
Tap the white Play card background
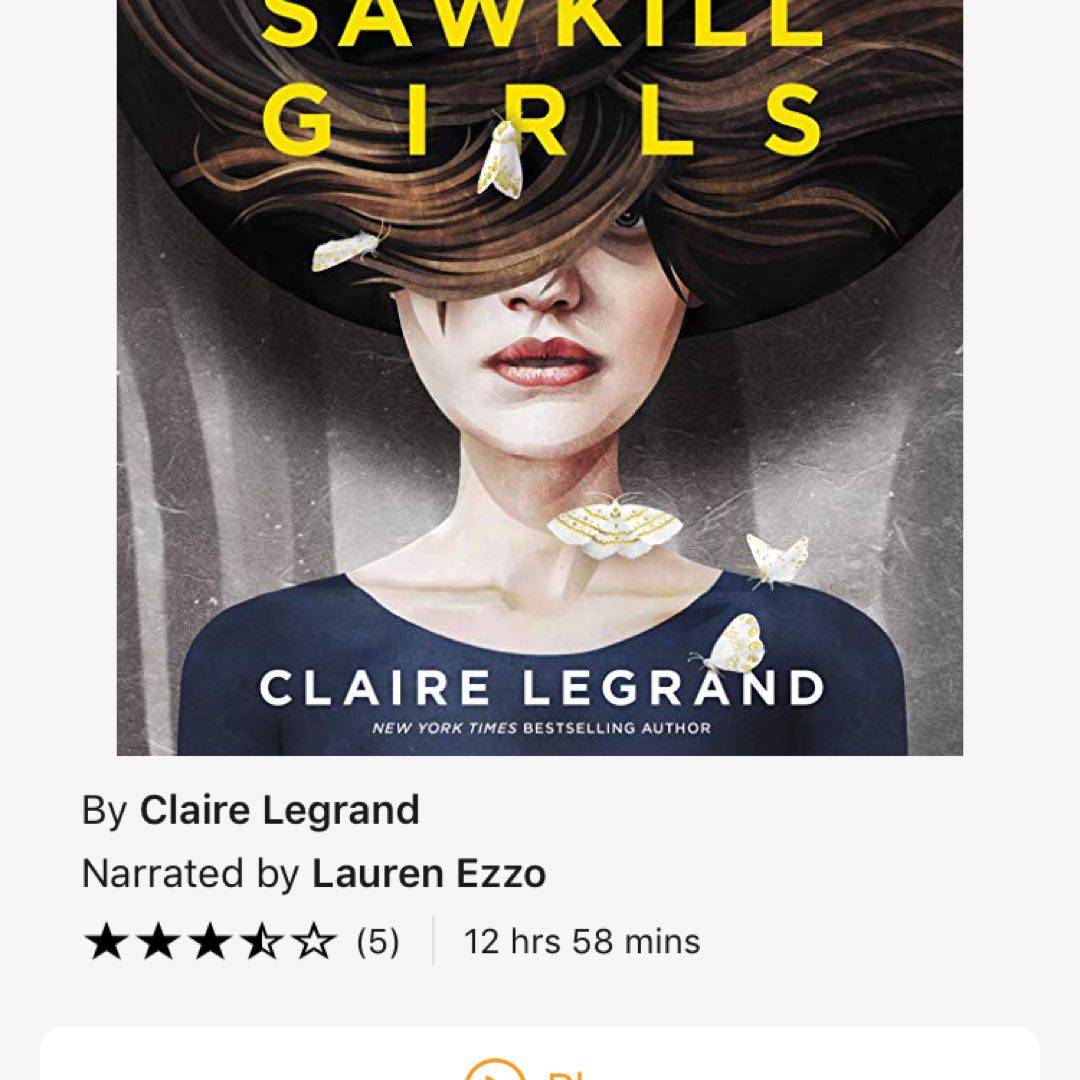click(539, 1053)
